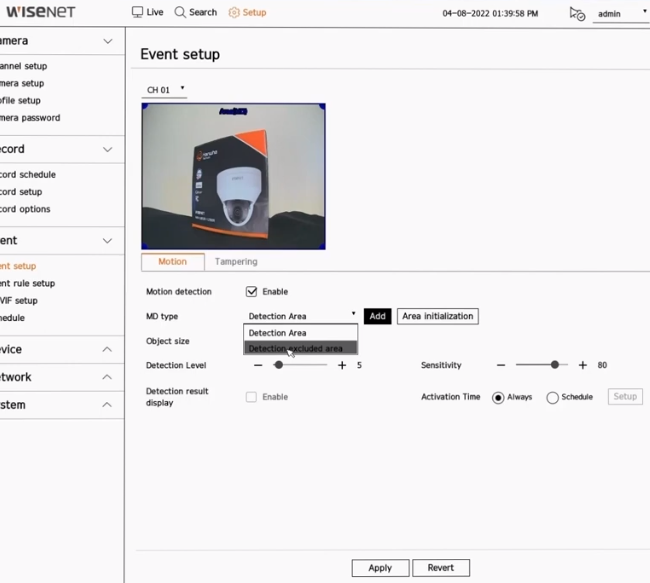Click the camera preview image

click(233, 176)
